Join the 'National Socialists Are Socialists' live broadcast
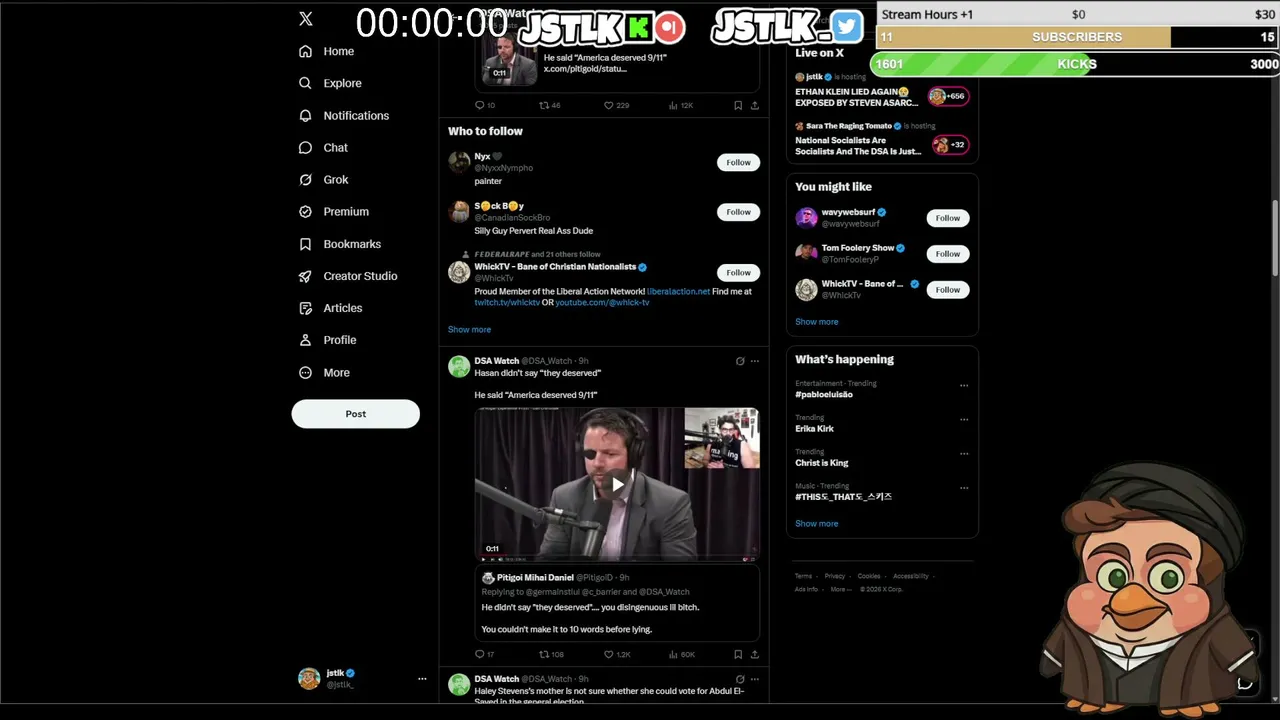The width and height of the screenshot is (1280, 720). [x=950, y=145]
